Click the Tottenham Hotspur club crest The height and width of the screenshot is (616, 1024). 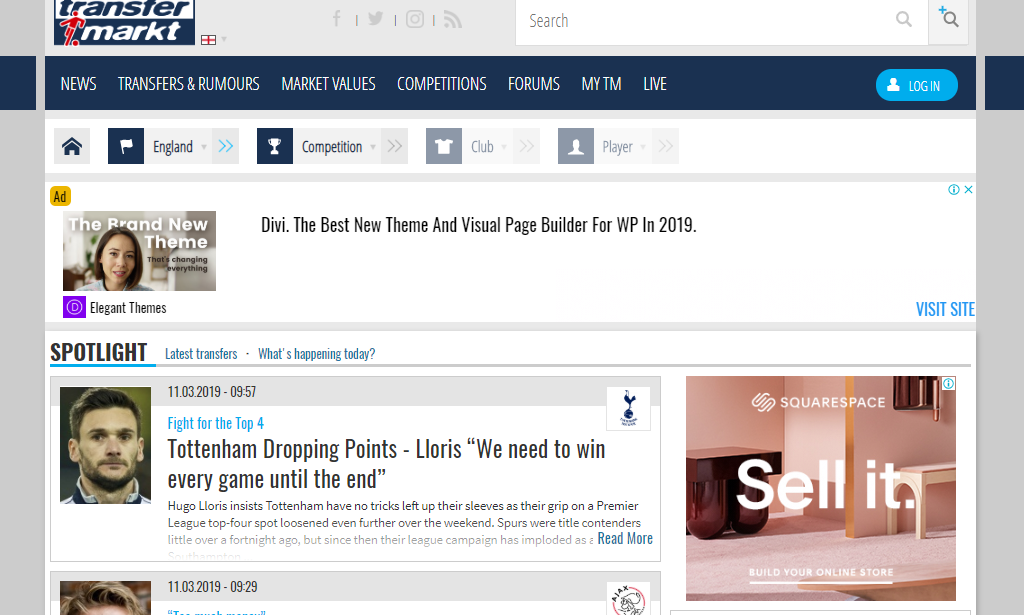tap(628, 407)
